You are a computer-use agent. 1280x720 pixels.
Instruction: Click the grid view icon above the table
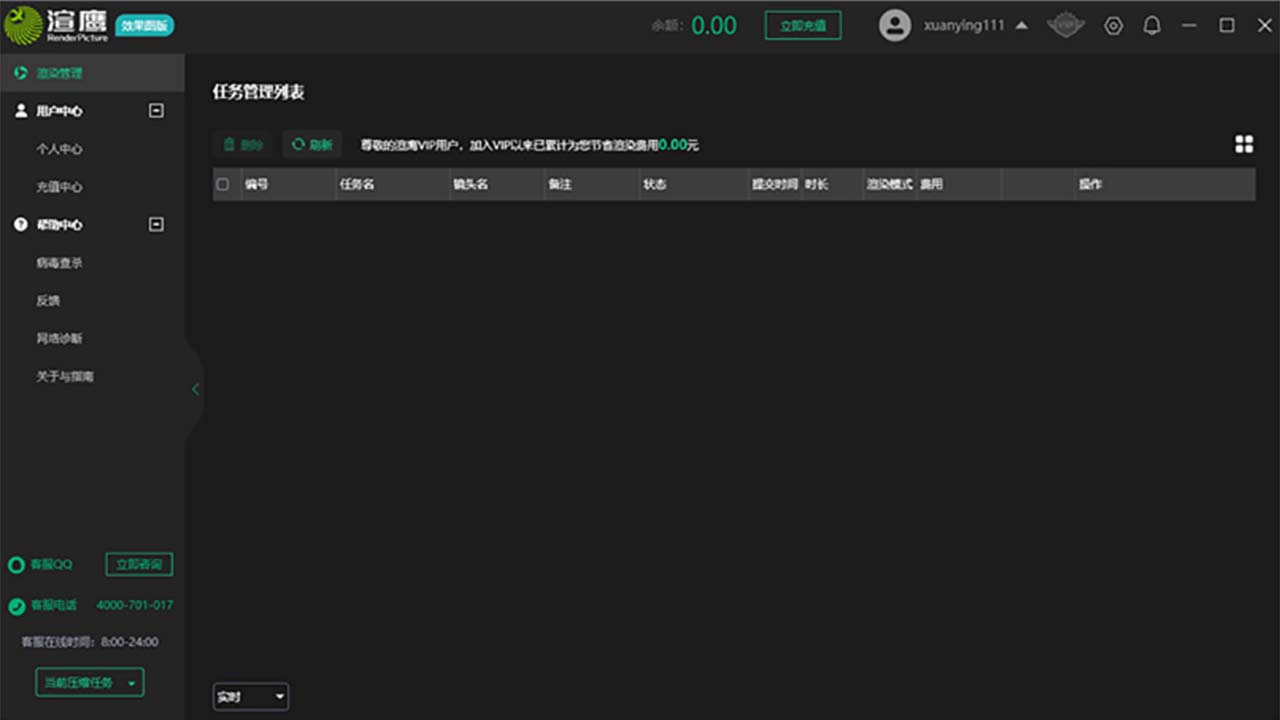[x=1243, y=145]
